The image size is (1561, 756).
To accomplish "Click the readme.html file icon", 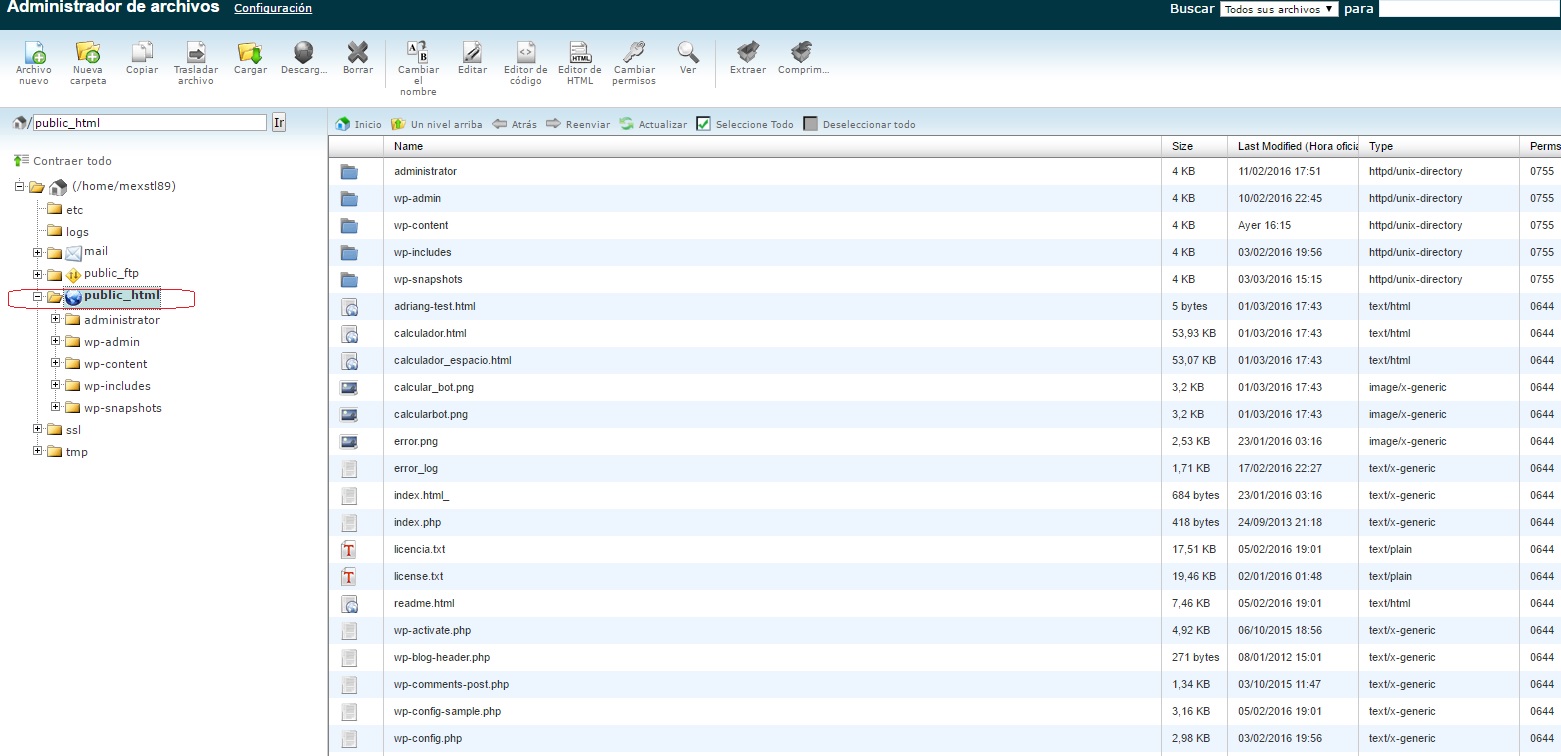I will (349, 603).
